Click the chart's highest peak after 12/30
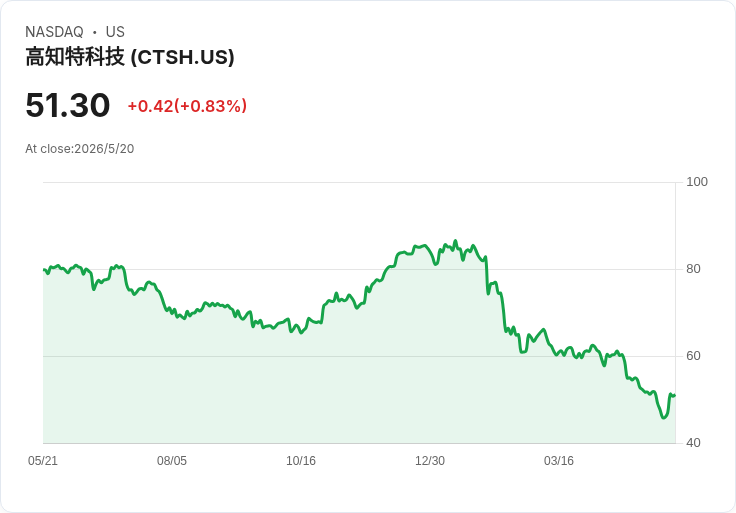The width and height of the screenshot is (736, 513). point(455,241)
